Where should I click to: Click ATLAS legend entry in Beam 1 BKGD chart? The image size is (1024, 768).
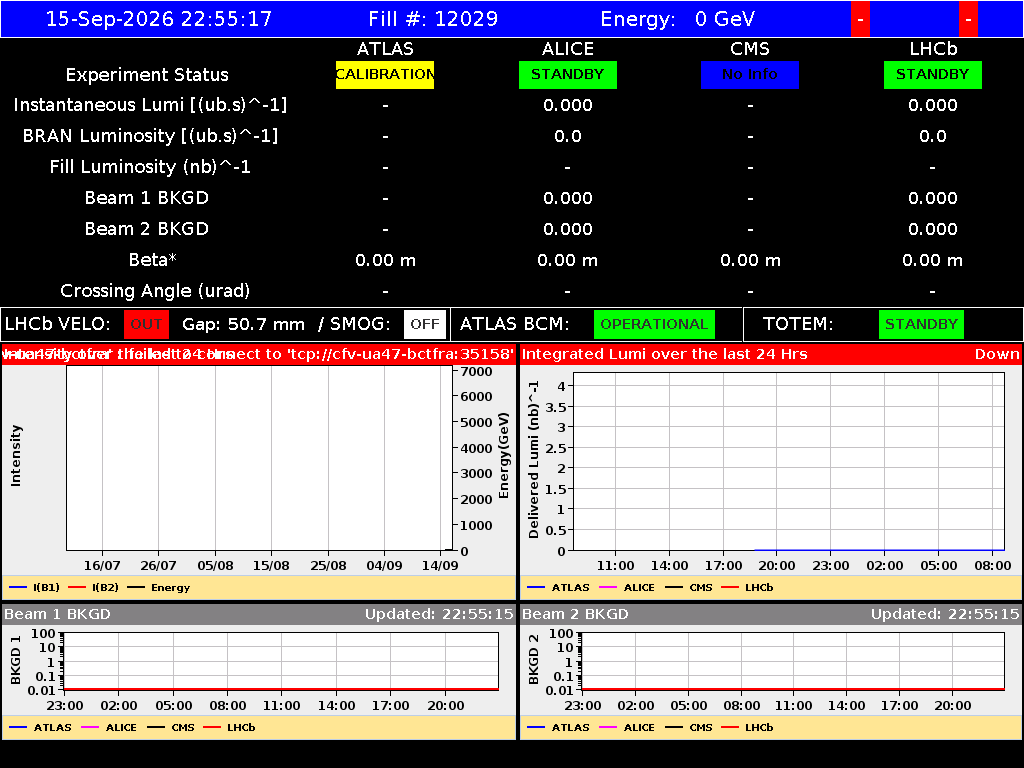point(40,727)
